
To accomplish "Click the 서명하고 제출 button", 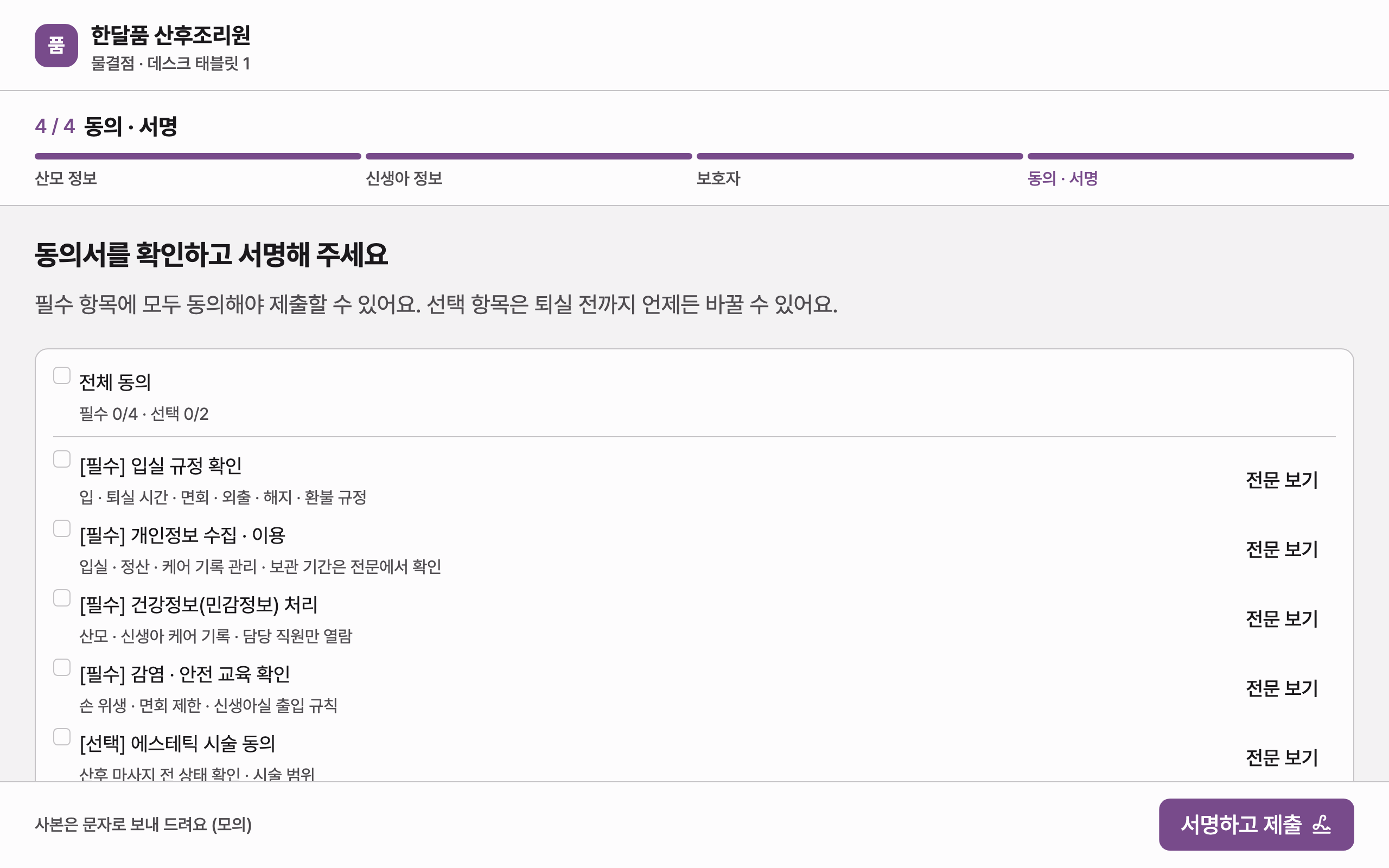I will (x=1256, y=825).
